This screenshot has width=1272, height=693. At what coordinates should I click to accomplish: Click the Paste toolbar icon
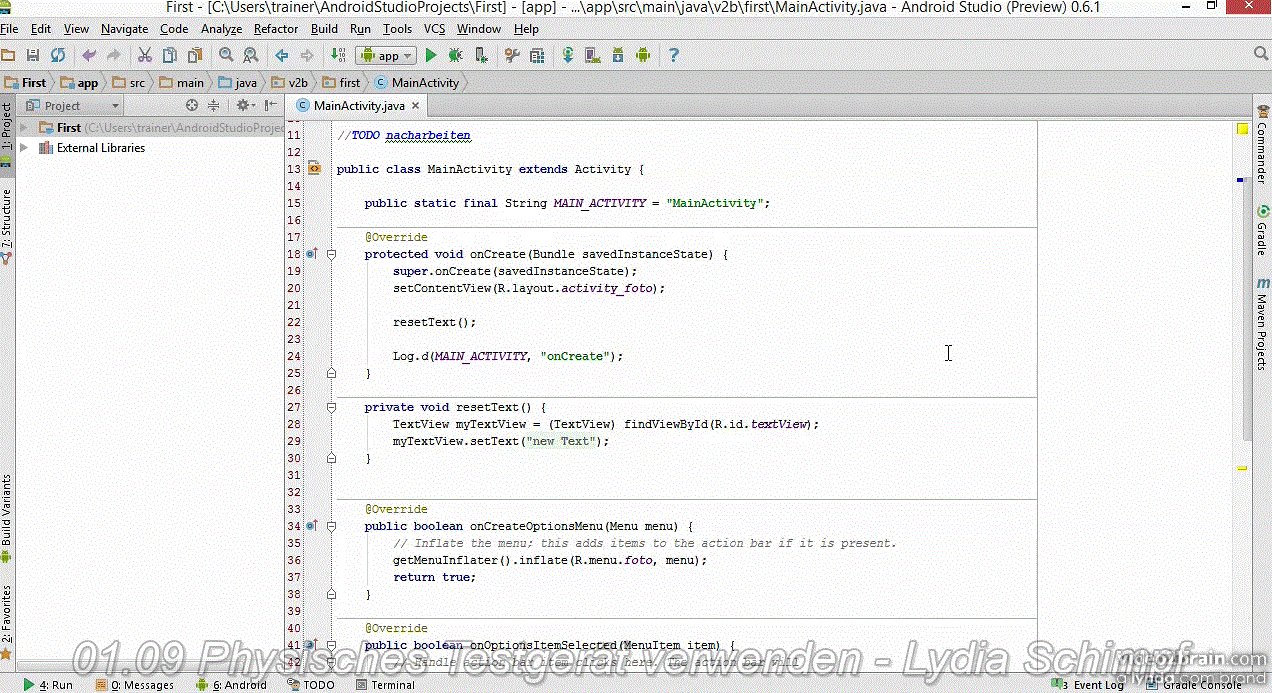[x=194, y=55]
